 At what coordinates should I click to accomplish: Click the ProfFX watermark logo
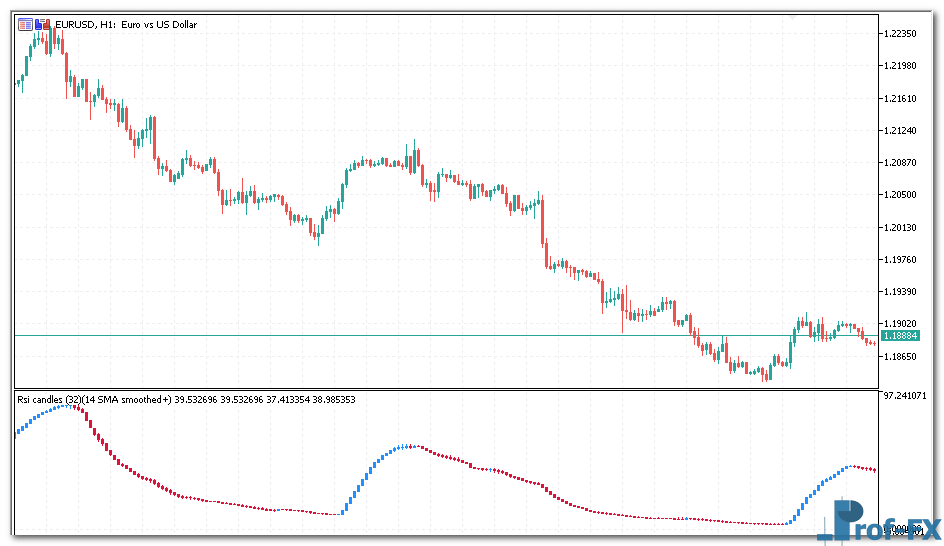coord(878,523)
